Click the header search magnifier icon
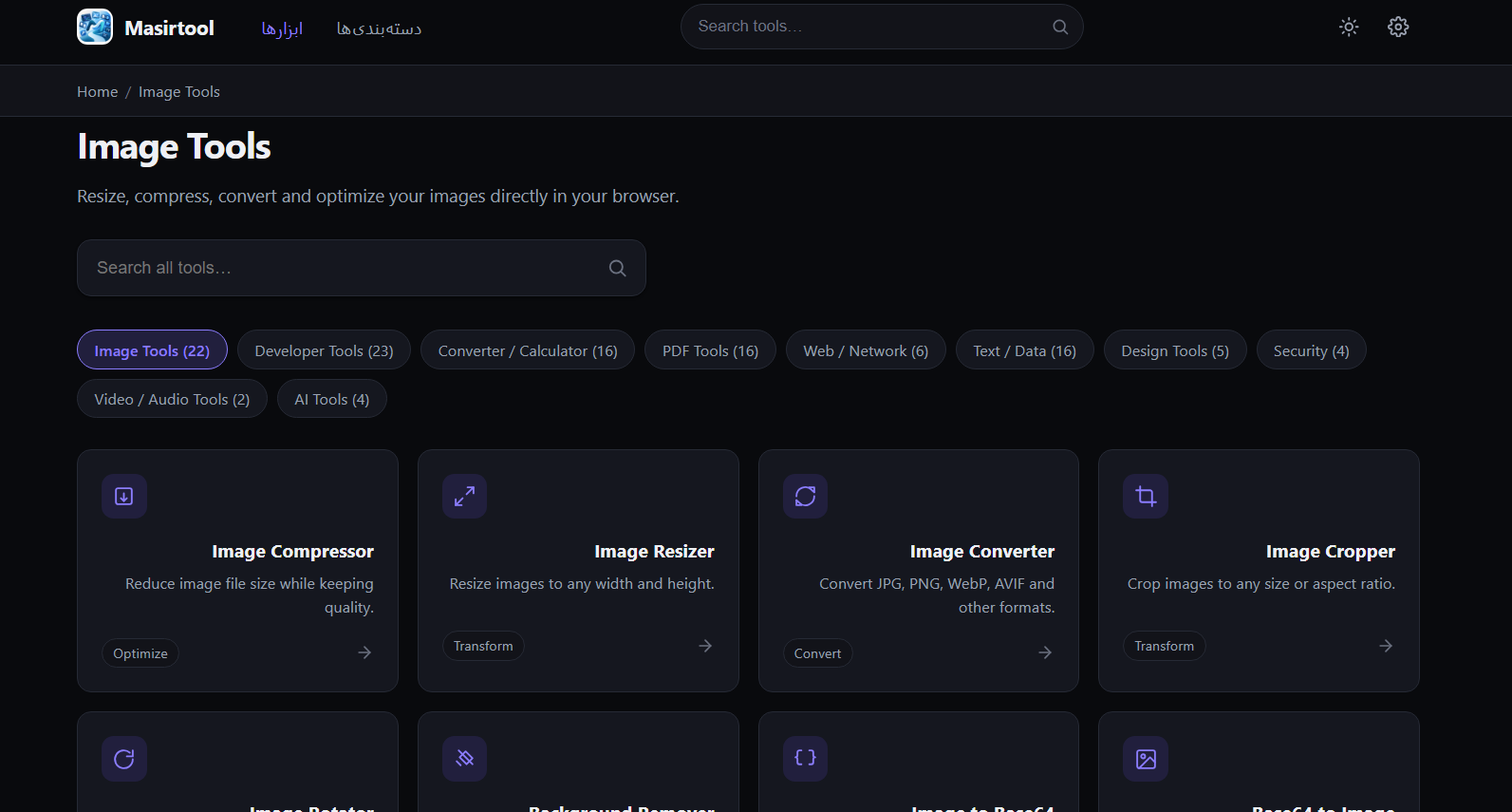1512x812 pixels. pos(1060,27)
